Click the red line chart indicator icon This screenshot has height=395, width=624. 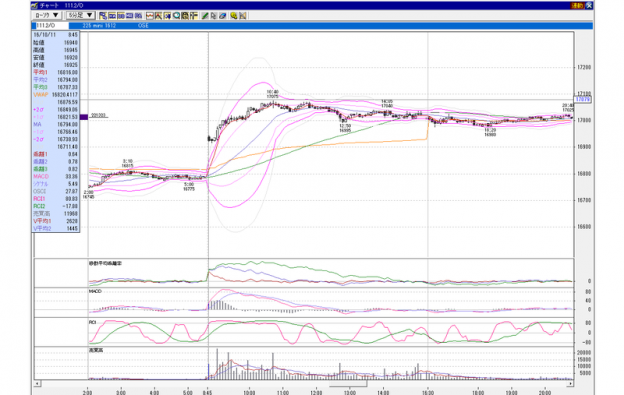150,16
